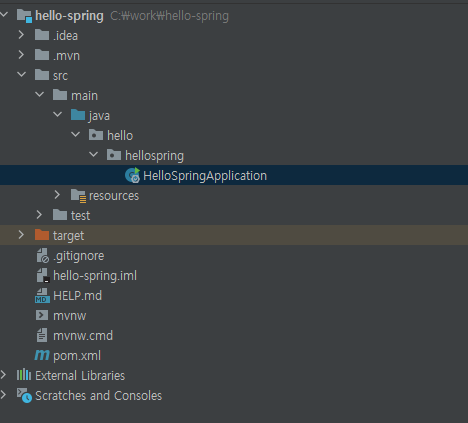468x423 pixels.
Task: Select the .mvn folder name
Action: coord(67,56)
